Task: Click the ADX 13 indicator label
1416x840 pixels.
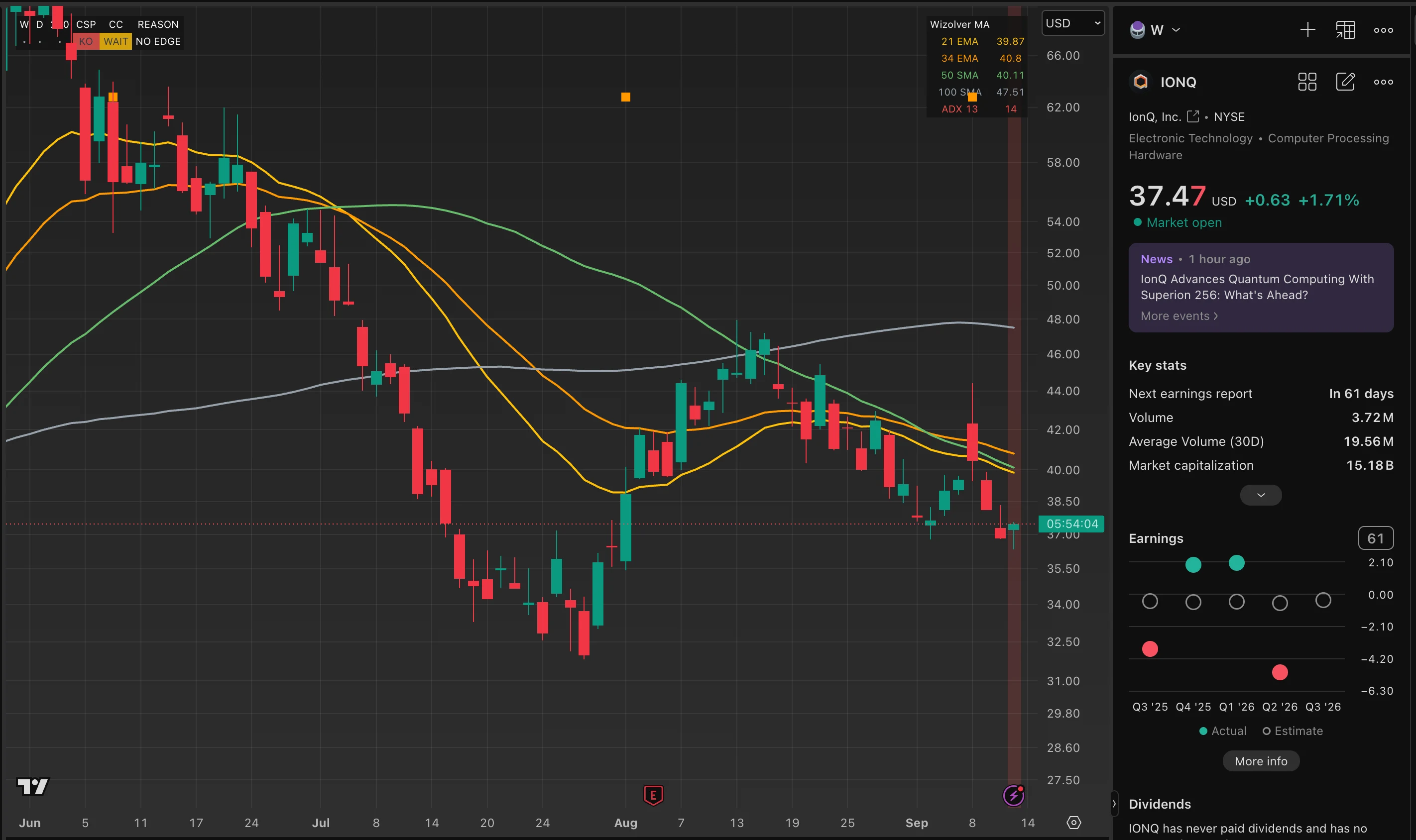Action: (959, 108)
